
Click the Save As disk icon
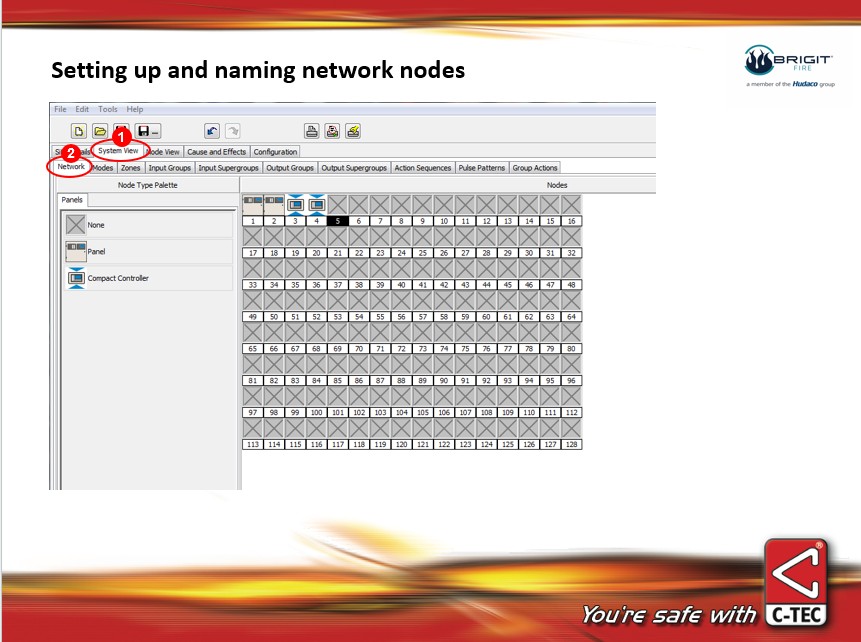click(x=147, y=131)
